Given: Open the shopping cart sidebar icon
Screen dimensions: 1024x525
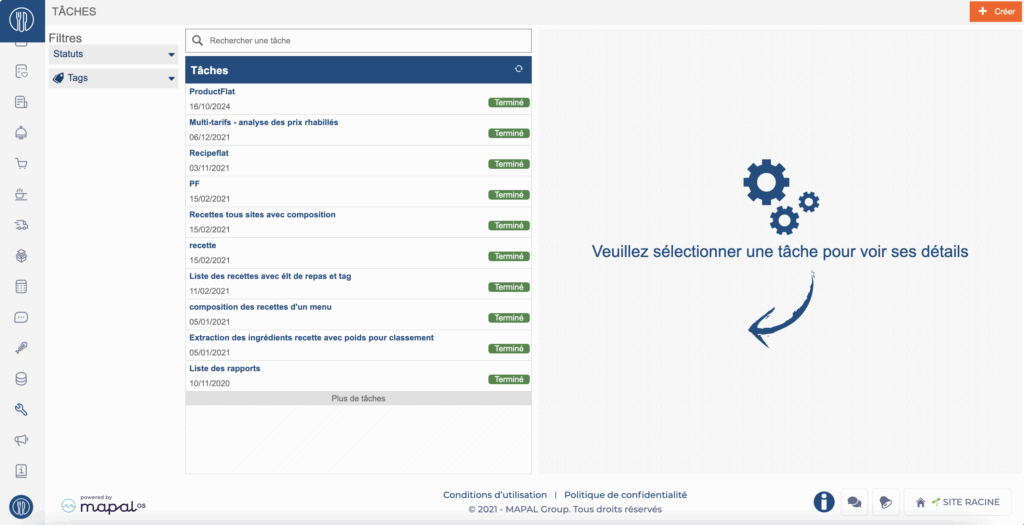Looking at the screenshot, I should tap(21, 164).
